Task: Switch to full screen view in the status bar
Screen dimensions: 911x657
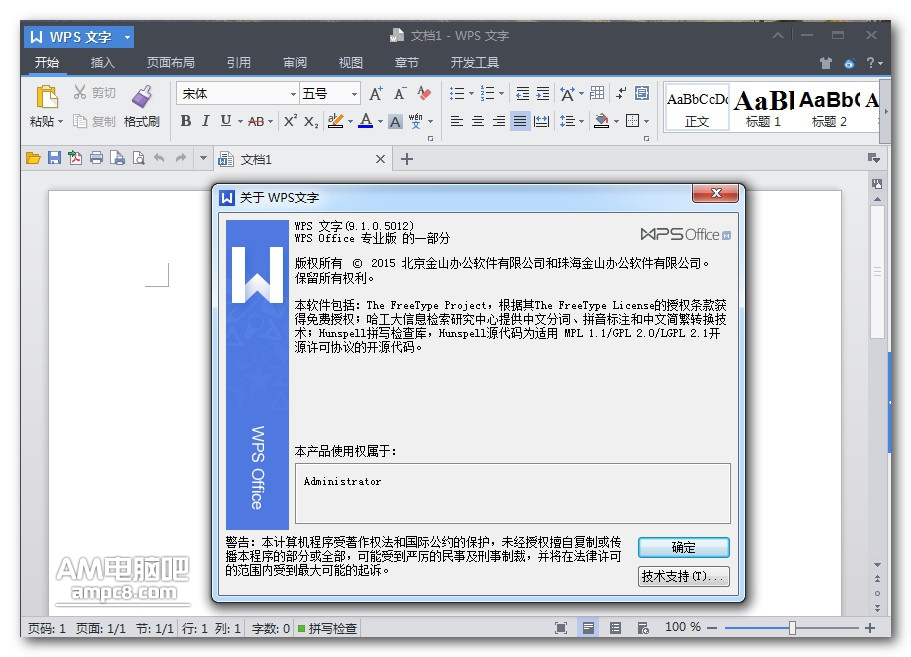Action: pyautogui.click(x=561, y=628)
